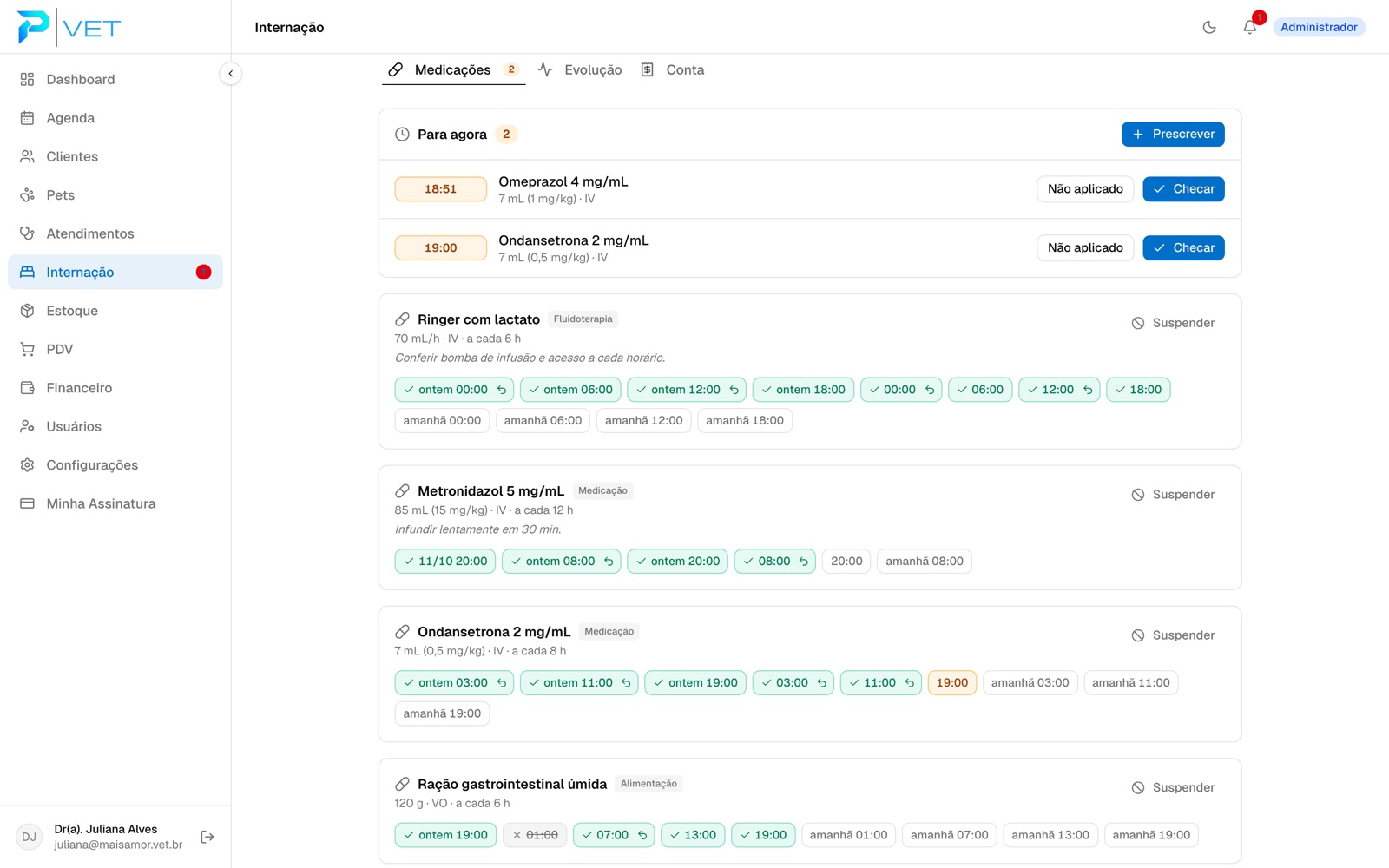1389x868 pixels.
Task: Undo Ringer ontem 12:00 check
Action: (734, 390)
